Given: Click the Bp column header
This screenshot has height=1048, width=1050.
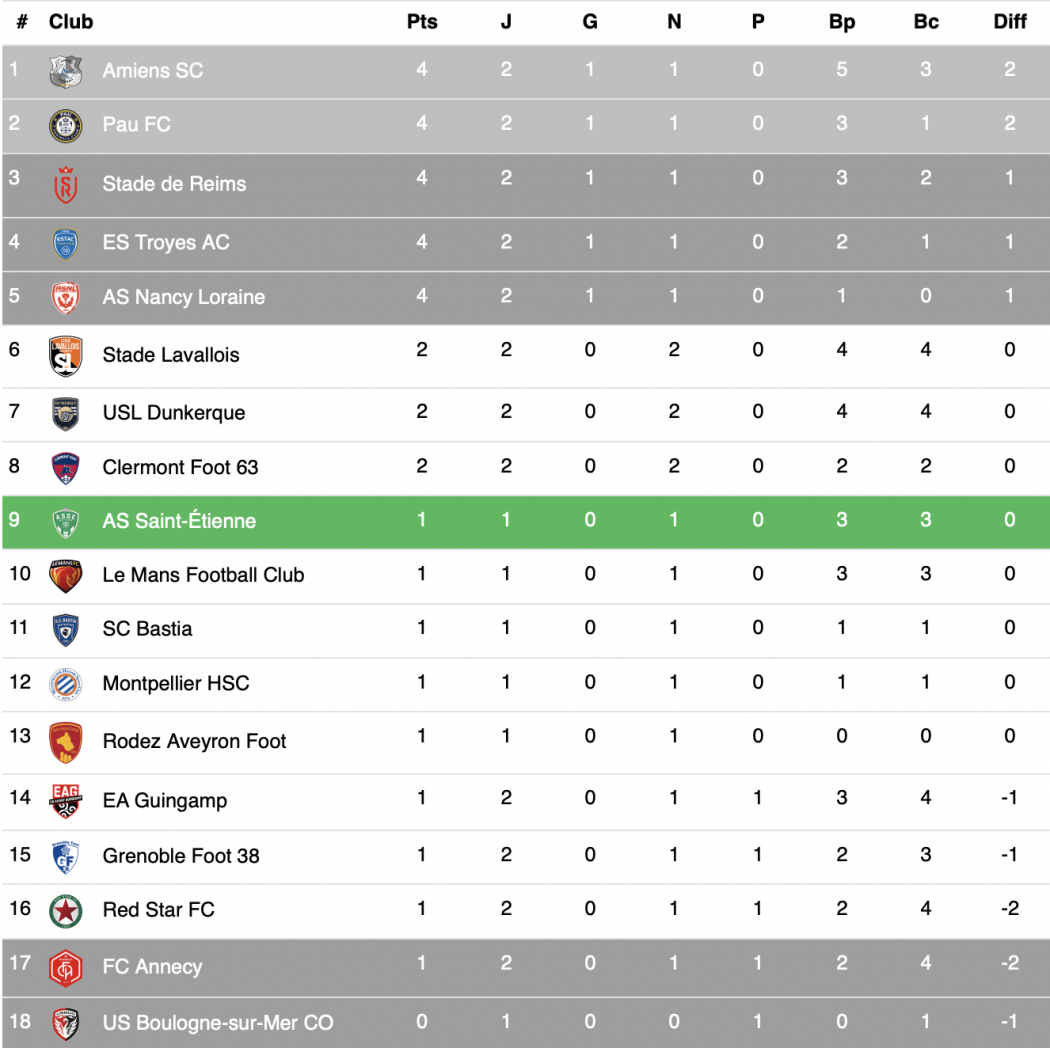Looking at the screenshot, I should (x=842, y=22).
